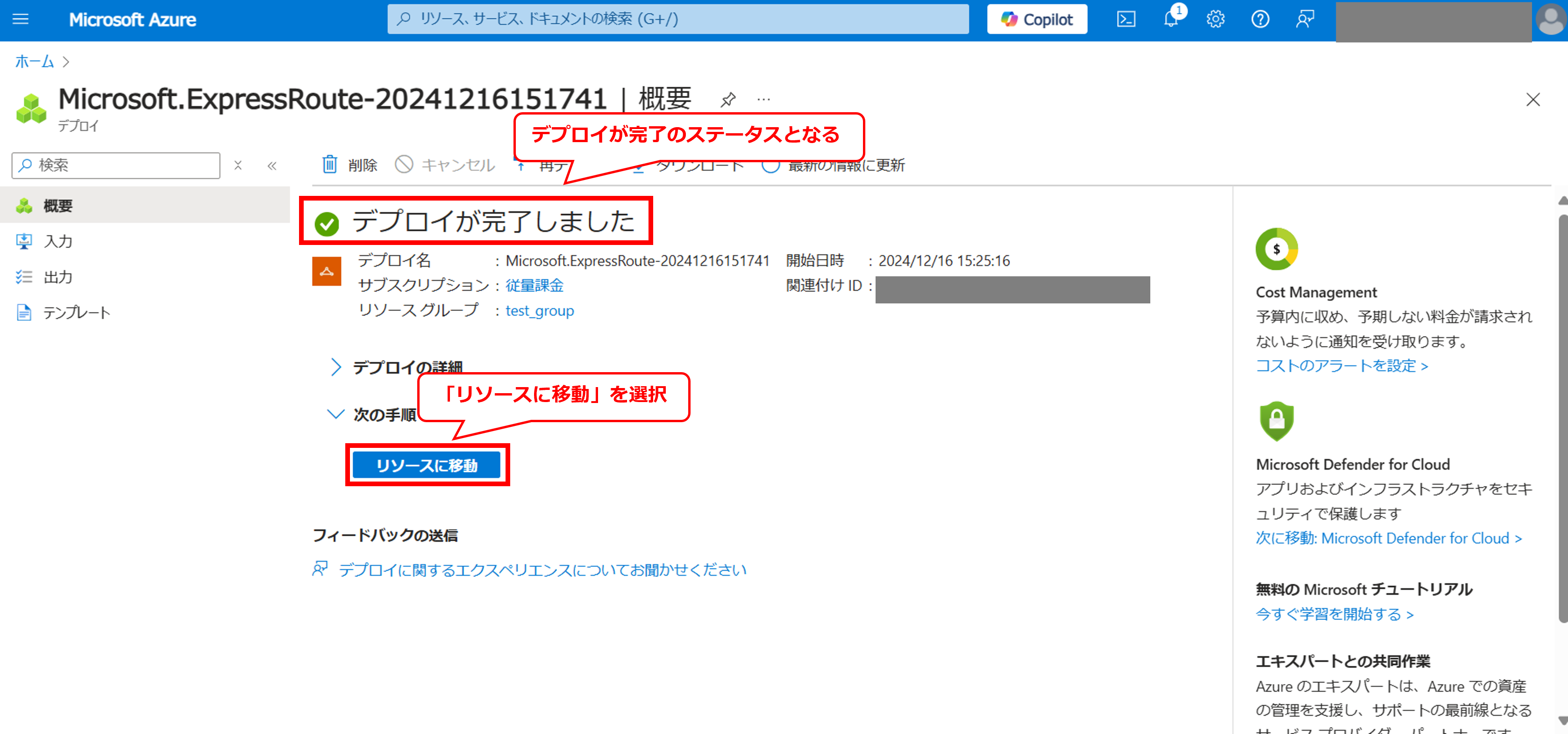Click the help question mark icon

point(1260,20)
